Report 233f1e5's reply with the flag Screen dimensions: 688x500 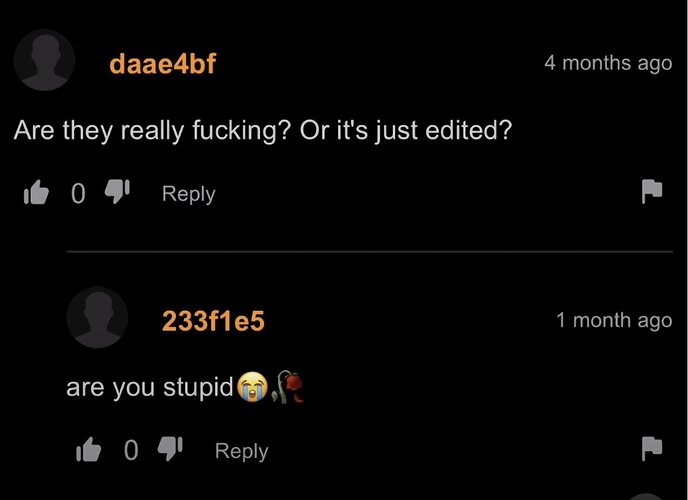(652, 448)
